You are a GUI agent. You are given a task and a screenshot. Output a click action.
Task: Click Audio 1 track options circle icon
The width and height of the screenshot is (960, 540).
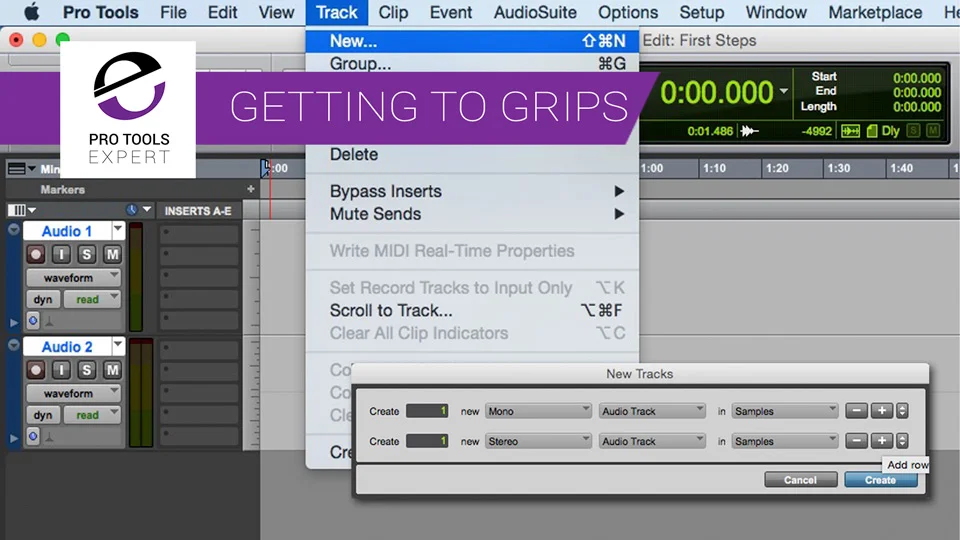tap(13, 230)
